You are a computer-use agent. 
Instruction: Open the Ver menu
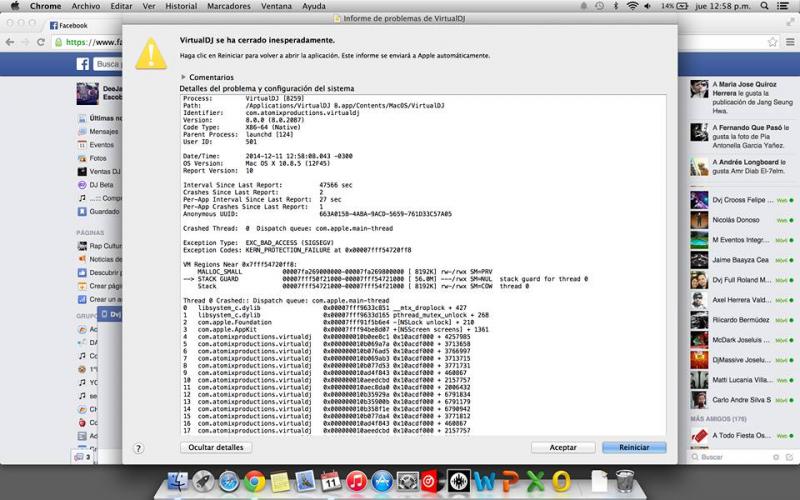pos(149,6)
